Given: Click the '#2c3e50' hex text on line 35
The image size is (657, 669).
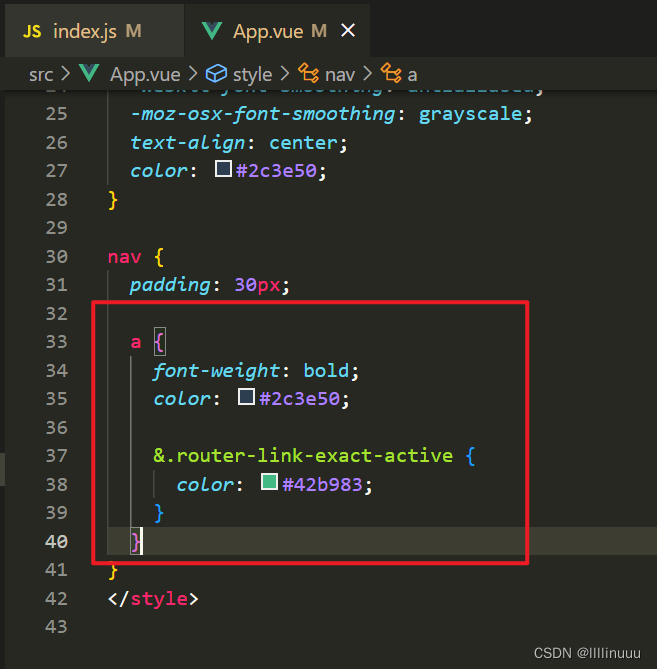Looking at the screenshot, I should [299, 399].
